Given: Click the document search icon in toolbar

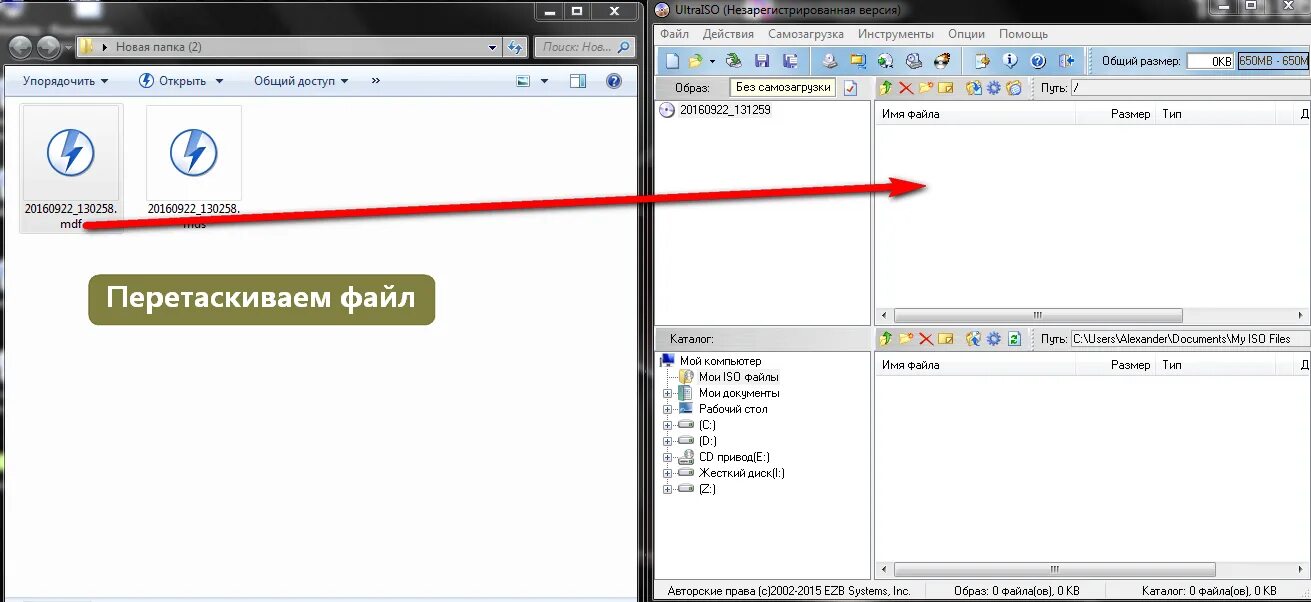Looking at the screenshot, I should click(982, 61).
